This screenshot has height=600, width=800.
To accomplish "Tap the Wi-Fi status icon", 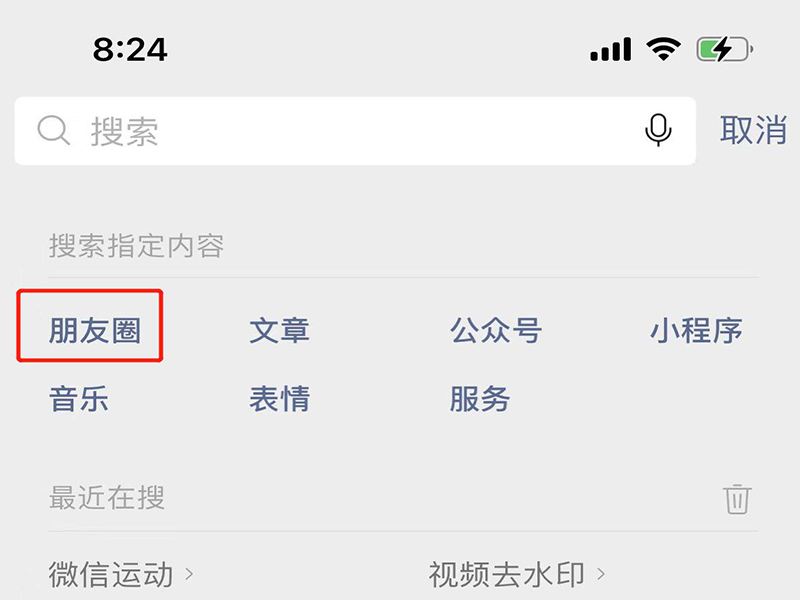I will tap(663, 49).
